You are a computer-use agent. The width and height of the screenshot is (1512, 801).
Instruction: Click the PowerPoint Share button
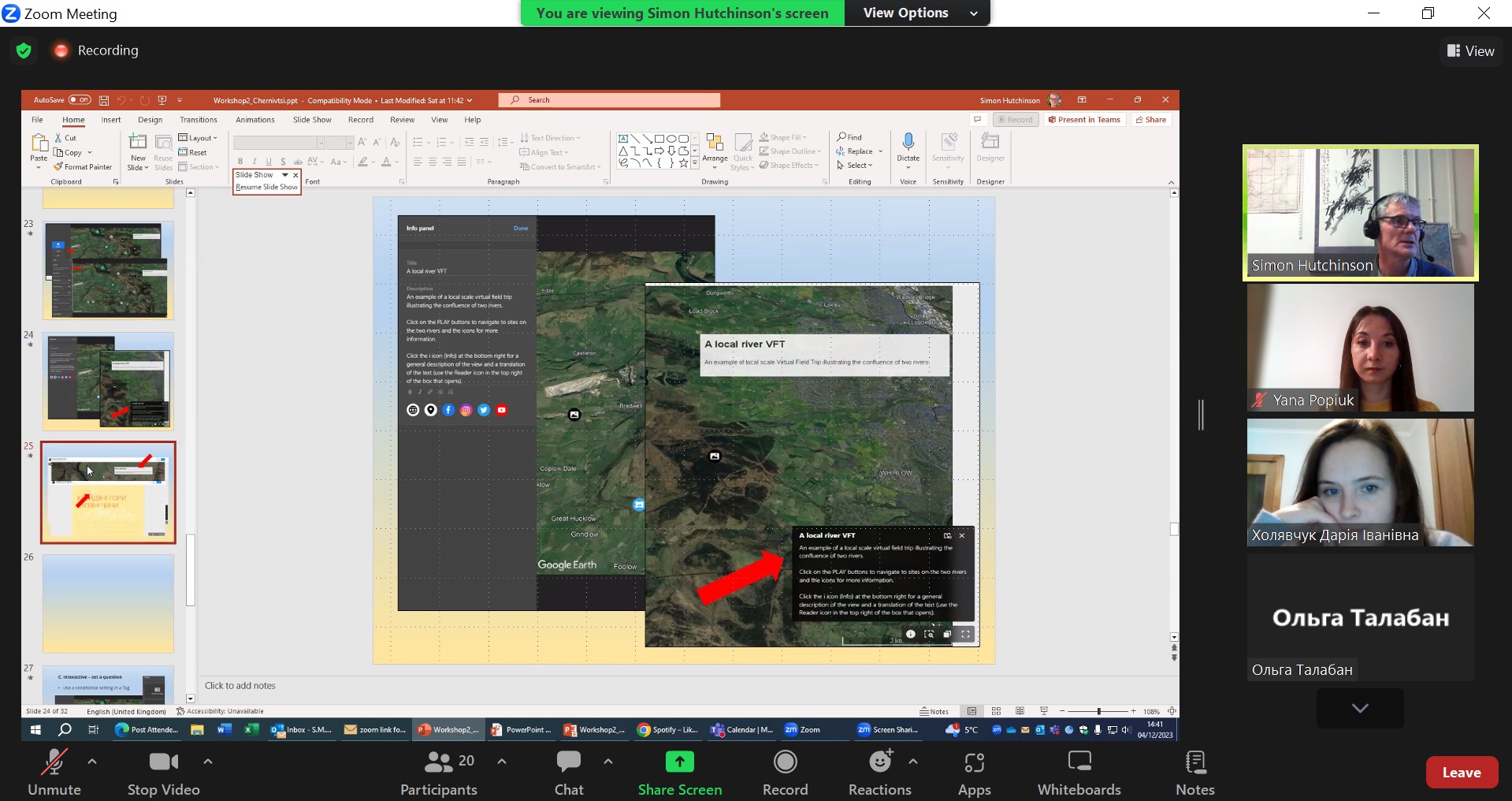(1151, 120)
